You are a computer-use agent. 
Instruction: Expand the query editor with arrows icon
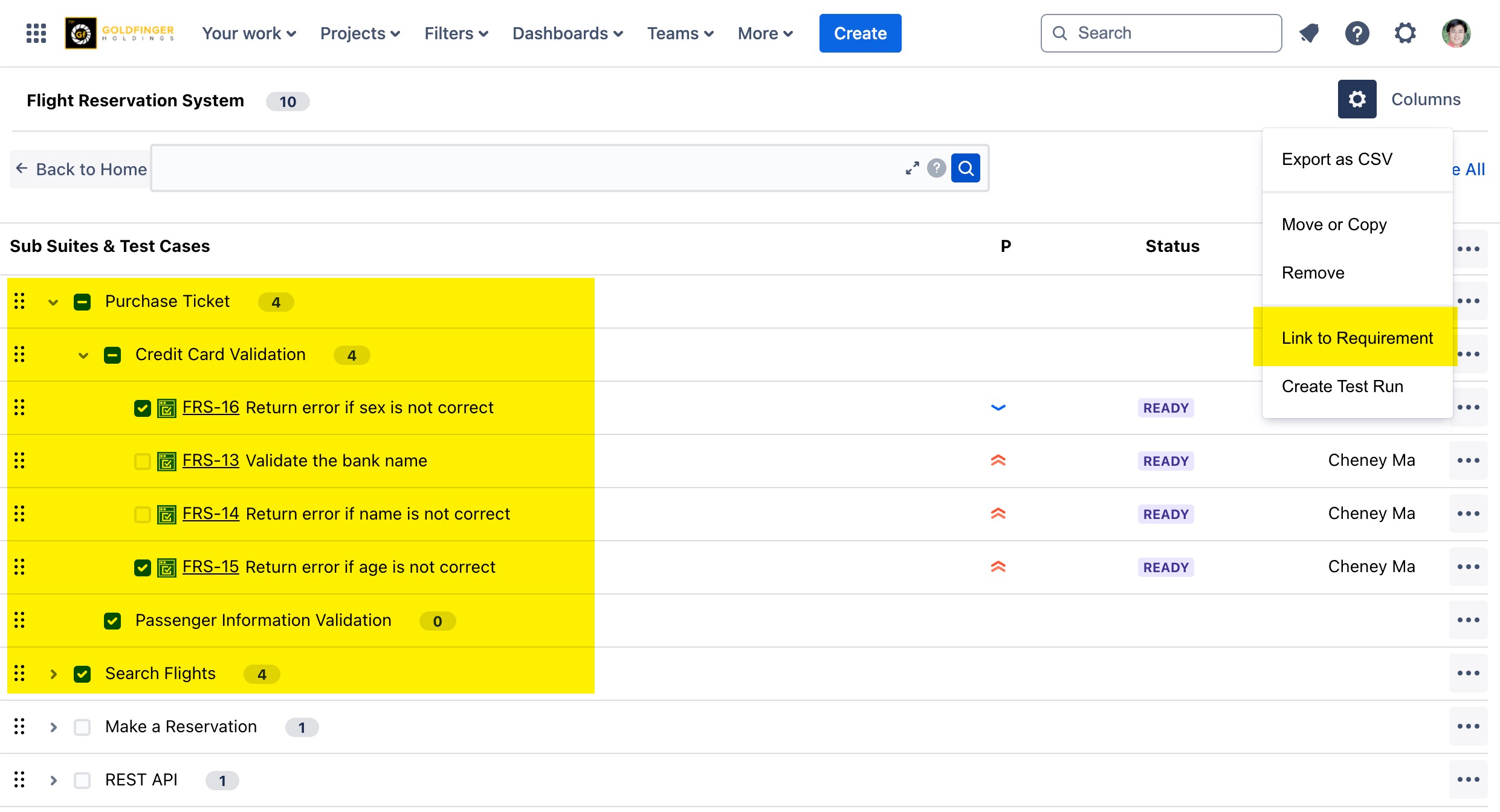912,168
